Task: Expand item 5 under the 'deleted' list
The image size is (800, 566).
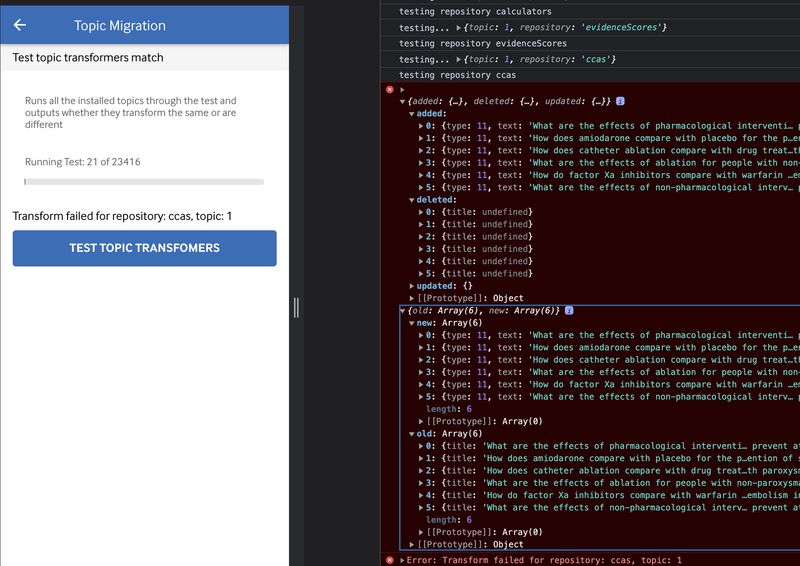Action: (x=421, y=273)
